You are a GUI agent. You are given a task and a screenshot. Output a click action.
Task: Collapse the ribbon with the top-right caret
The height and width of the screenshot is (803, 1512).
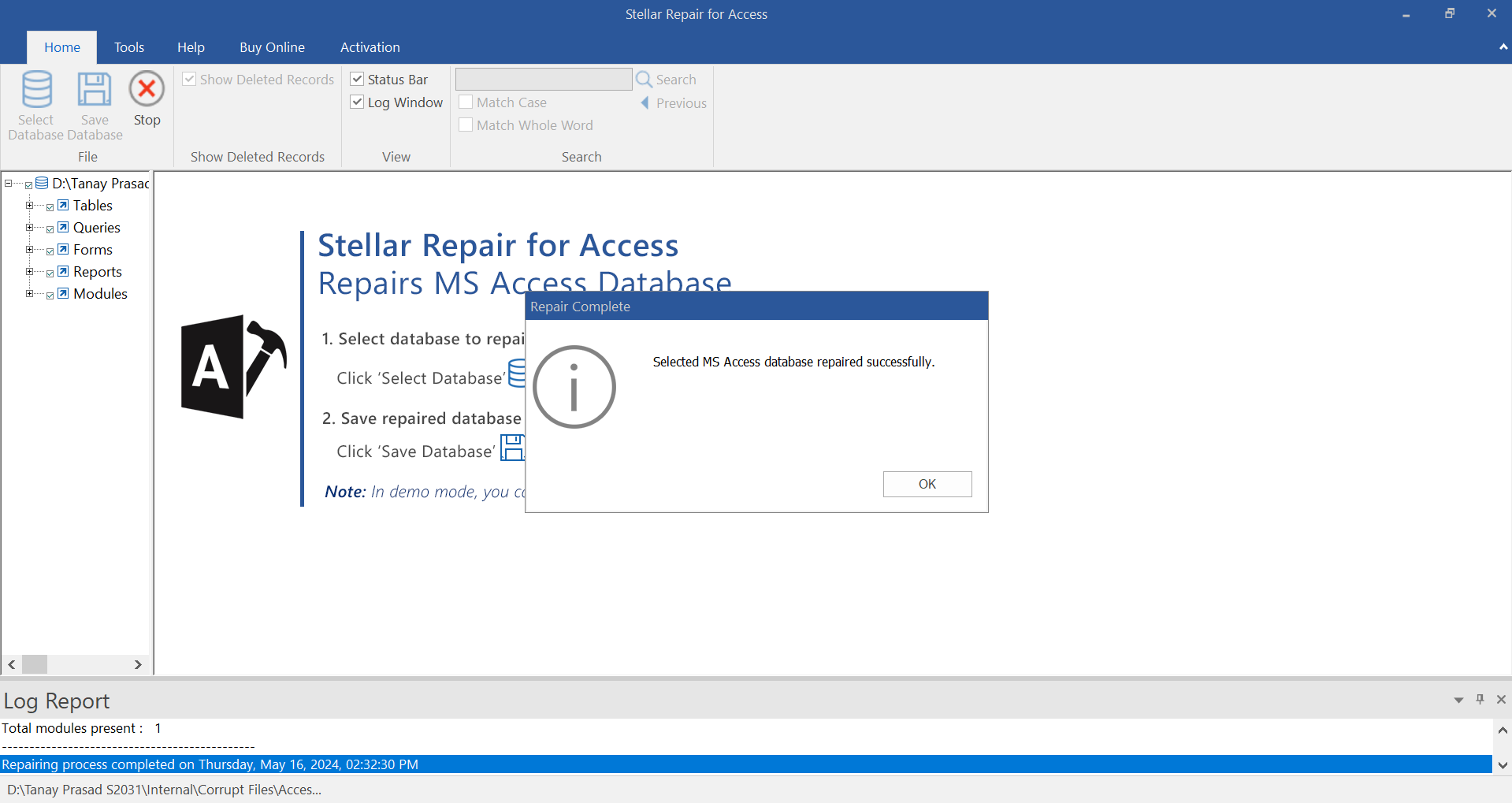1503,47
